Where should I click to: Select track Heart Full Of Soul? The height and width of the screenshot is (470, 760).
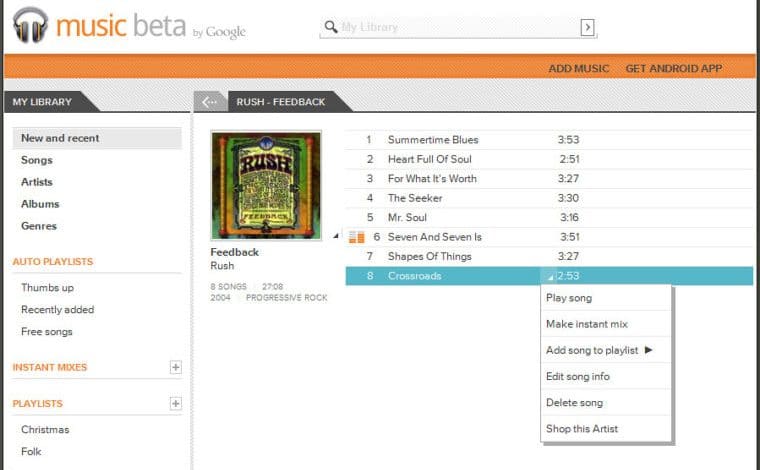(429, 159)
